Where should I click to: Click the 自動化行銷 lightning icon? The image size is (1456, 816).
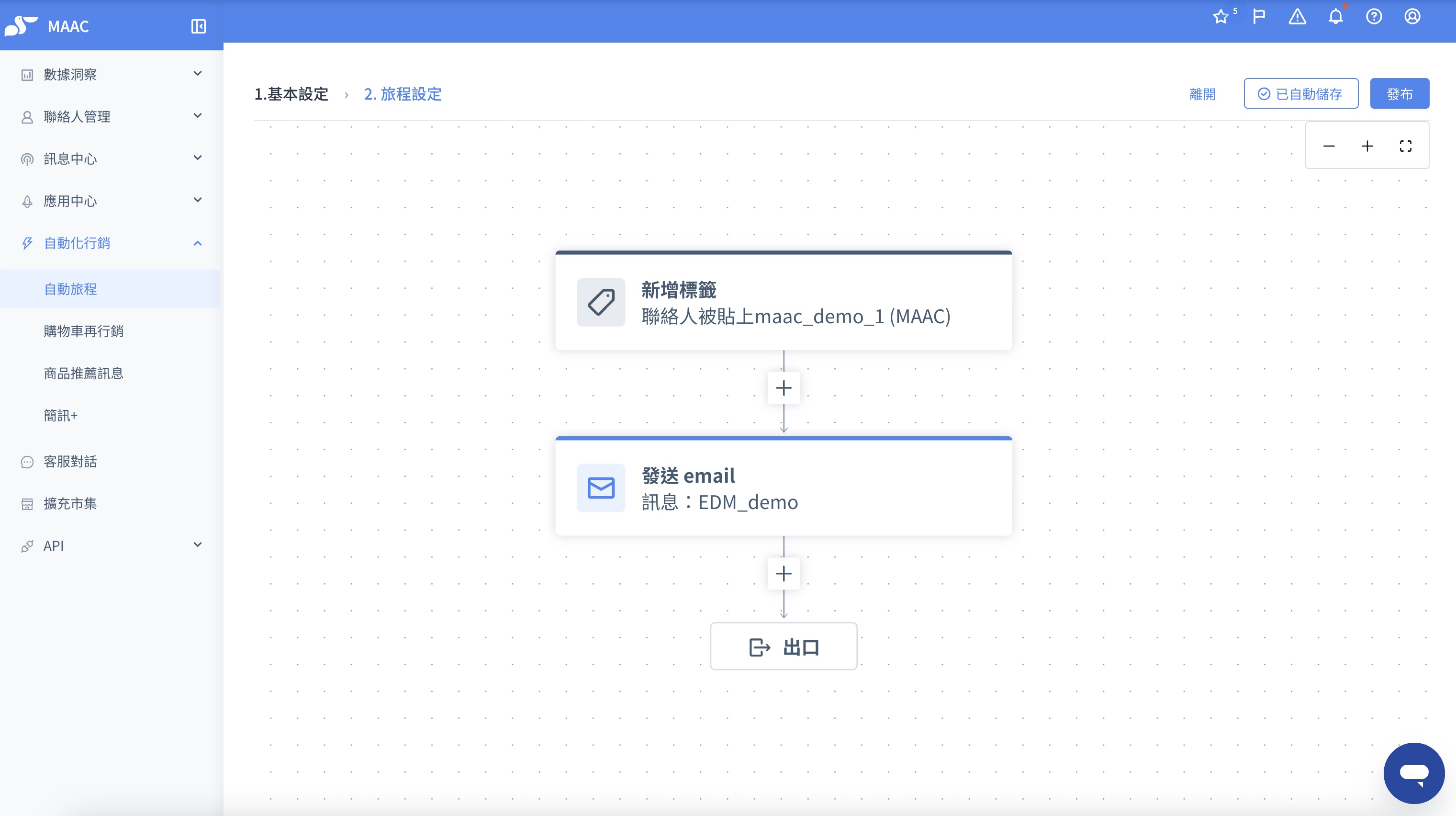(27, 243)
